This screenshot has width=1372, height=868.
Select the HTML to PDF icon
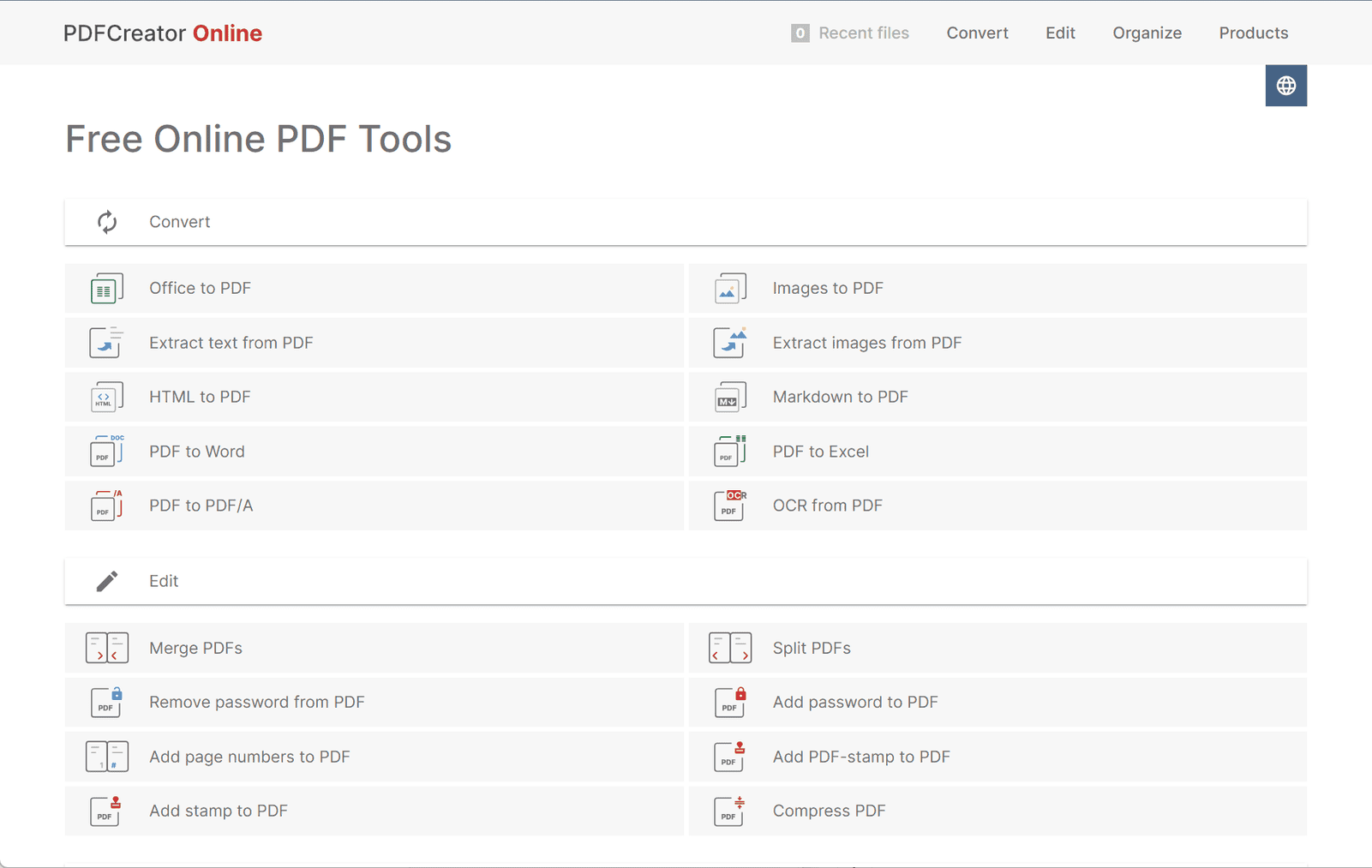pos(106,397)
